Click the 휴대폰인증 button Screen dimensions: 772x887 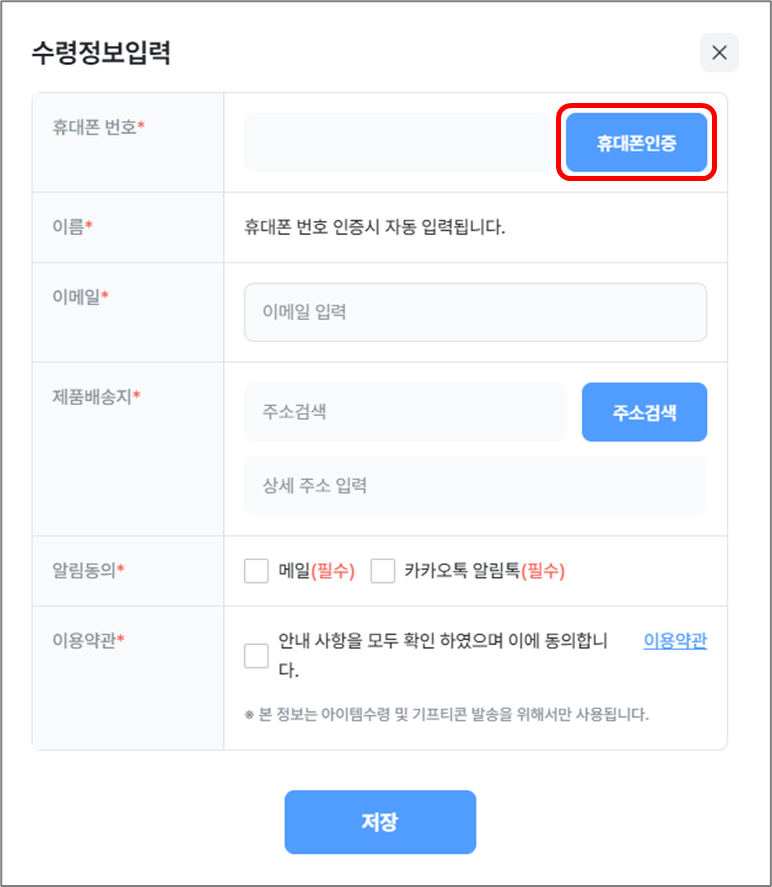tap(636, 143)
